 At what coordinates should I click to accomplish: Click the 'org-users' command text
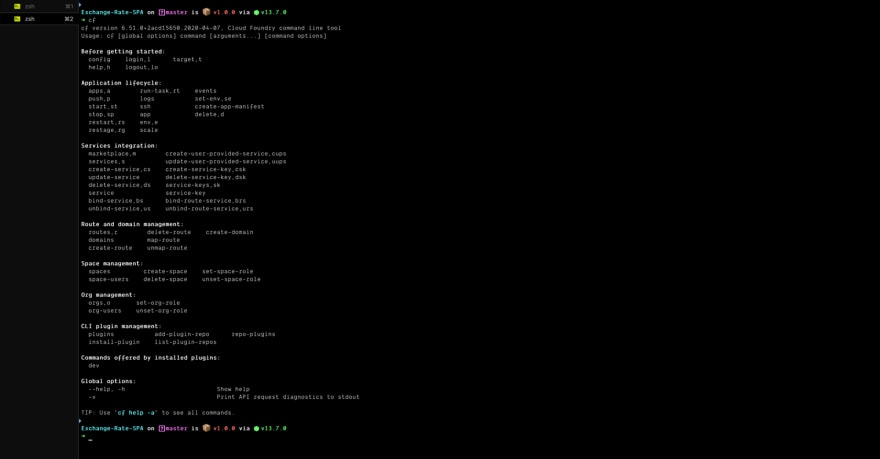click(104, 310)
